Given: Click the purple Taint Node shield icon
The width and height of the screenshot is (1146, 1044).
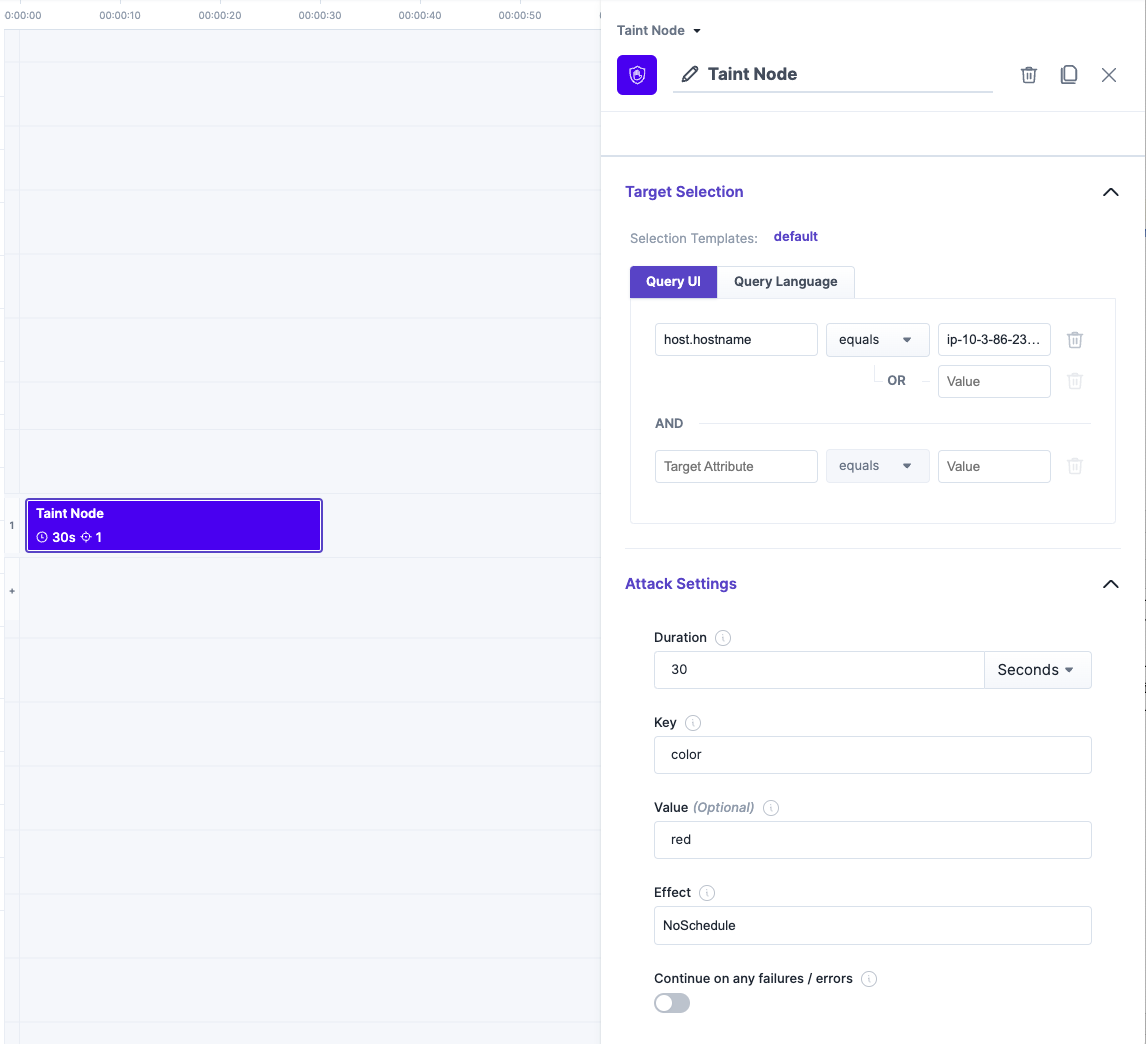Looking at the screenshot, I should 637,75.
